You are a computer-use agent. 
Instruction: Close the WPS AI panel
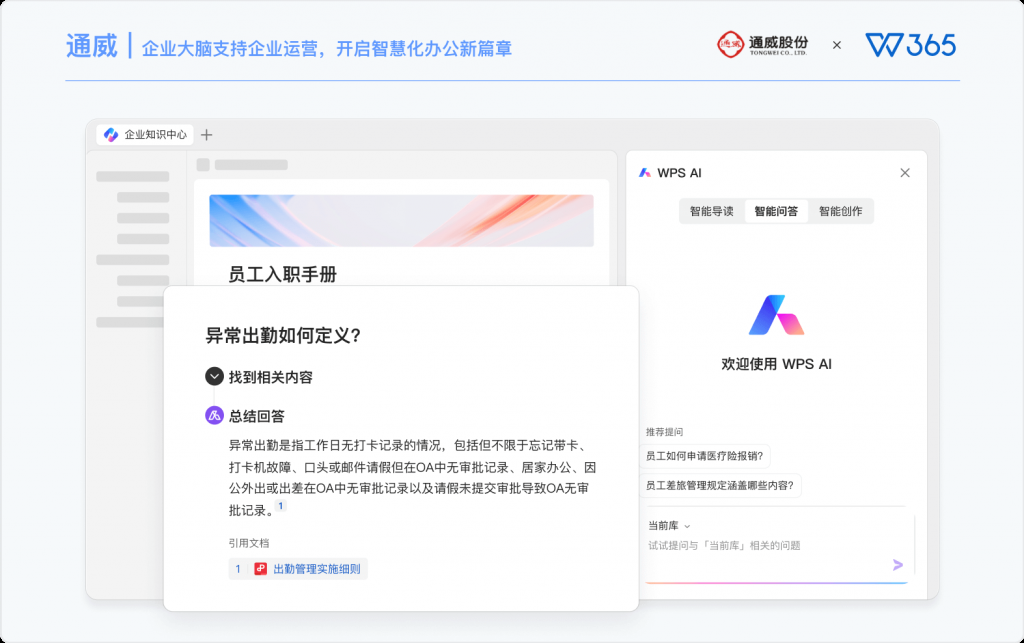pos(904,173)
